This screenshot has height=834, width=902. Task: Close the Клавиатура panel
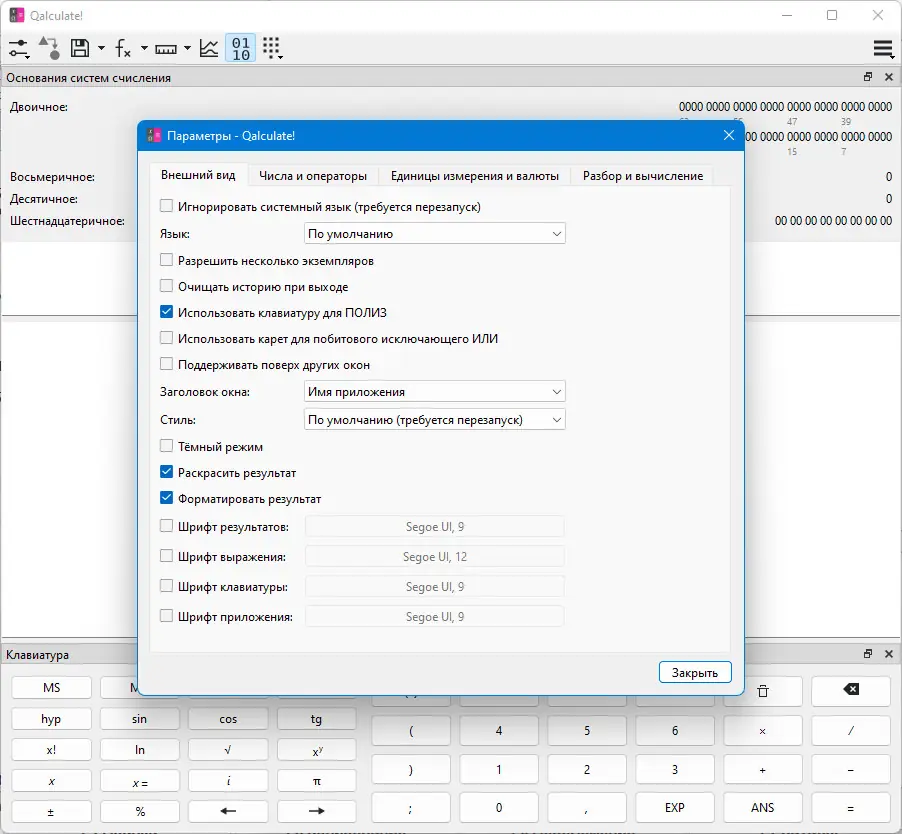point(889,654)
